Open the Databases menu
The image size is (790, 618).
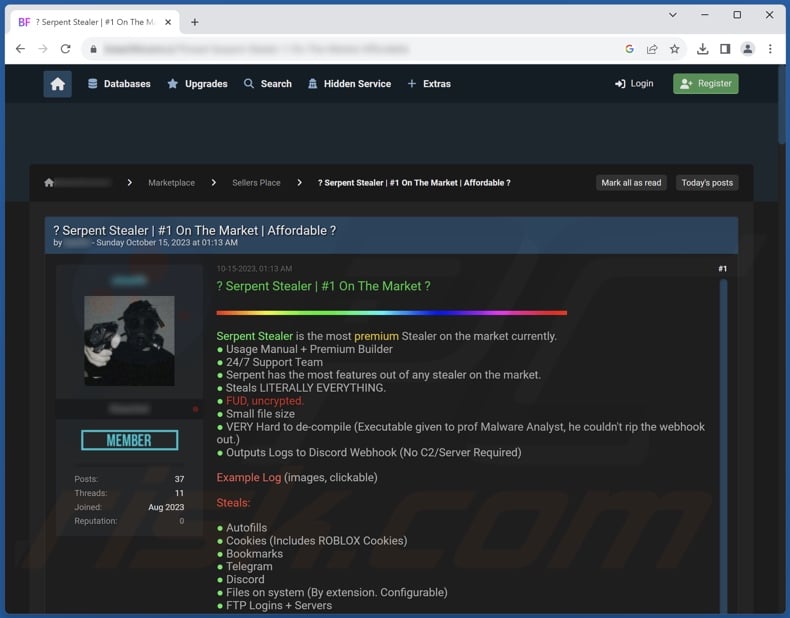[x=119, y=84]
